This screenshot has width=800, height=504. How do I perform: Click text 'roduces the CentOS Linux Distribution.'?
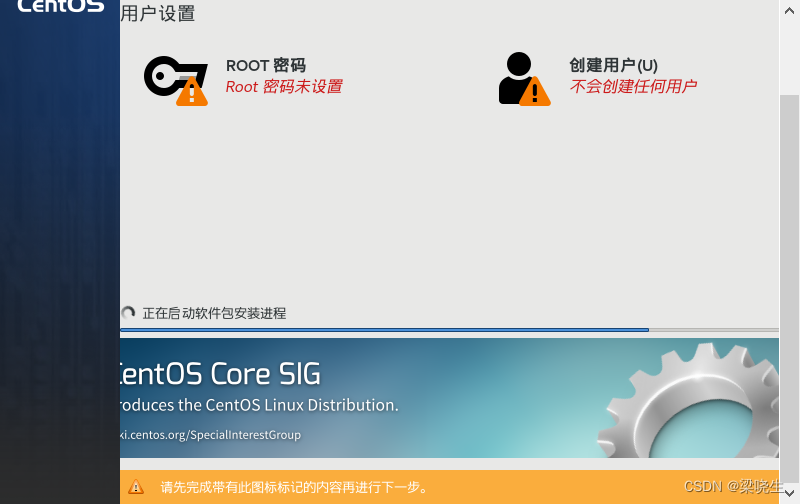point(259,405)
